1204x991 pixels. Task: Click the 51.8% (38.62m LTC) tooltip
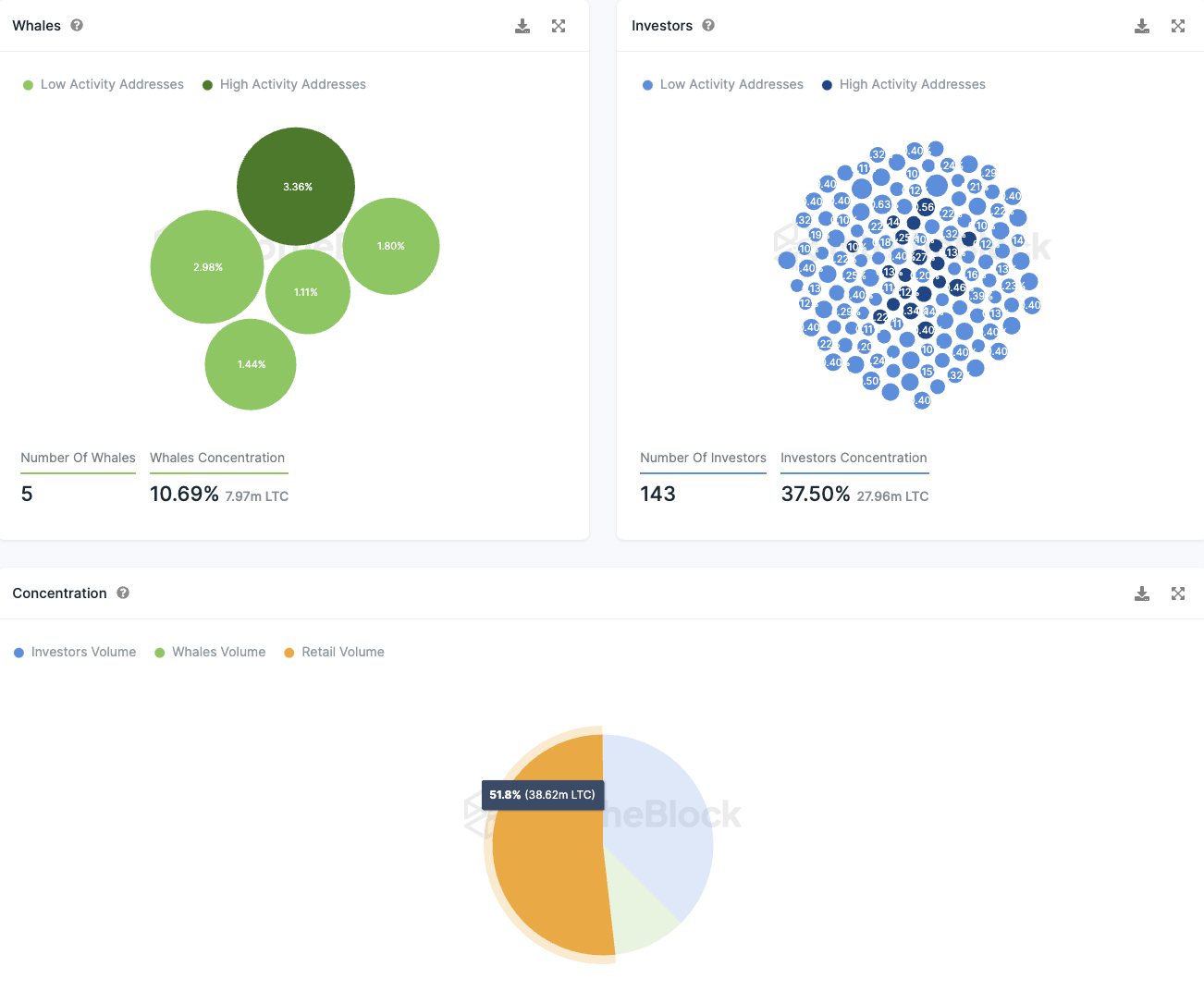543,795
